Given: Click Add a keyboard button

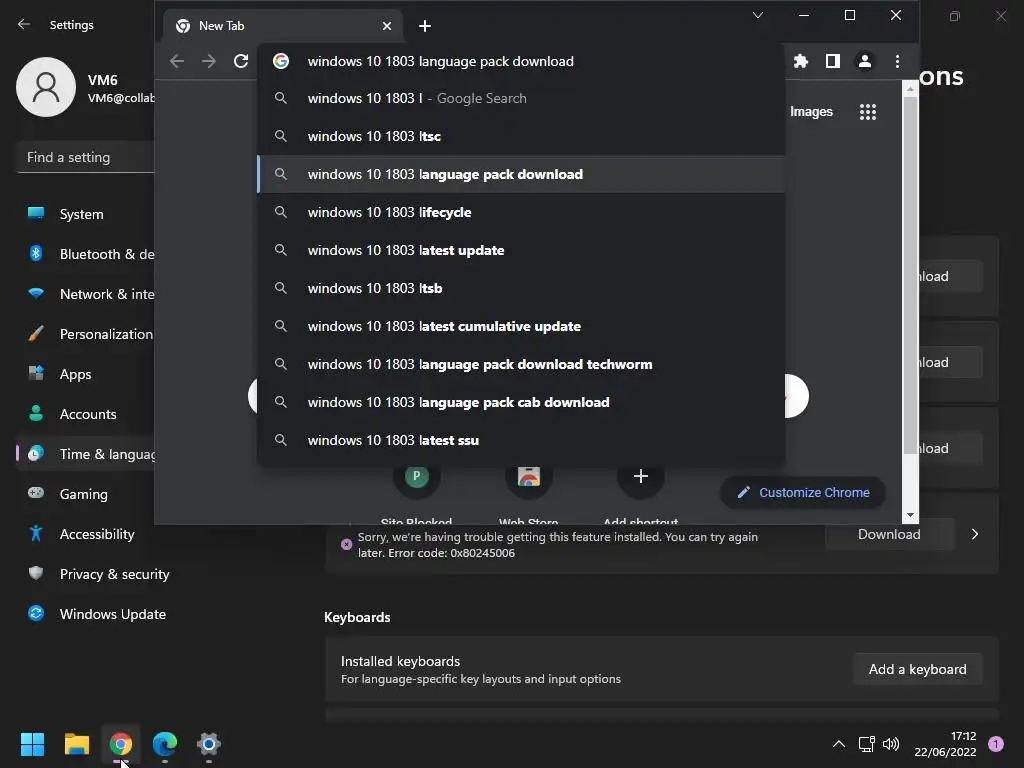Looking at the screenshot, I should click(x=918, y=669).
